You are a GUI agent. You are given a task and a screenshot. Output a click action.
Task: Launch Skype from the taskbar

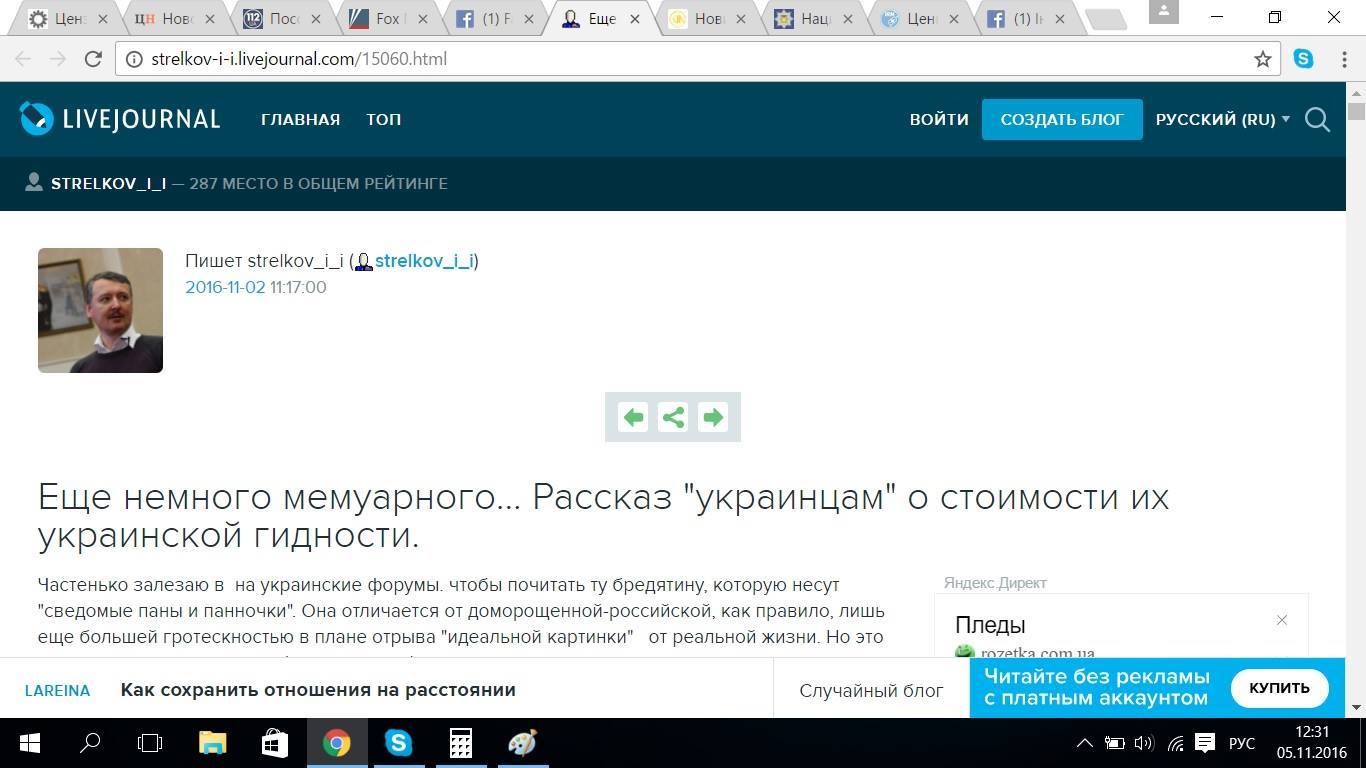click(x=398, y=743)
